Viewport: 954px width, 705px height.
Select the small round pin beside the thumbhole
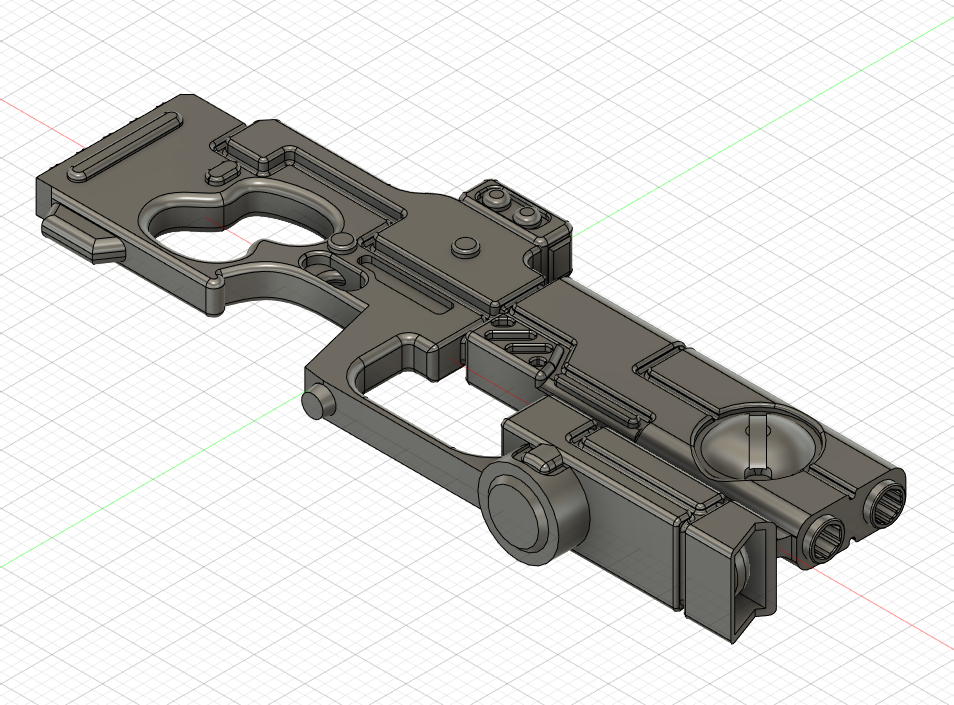(x=342, y=242)
